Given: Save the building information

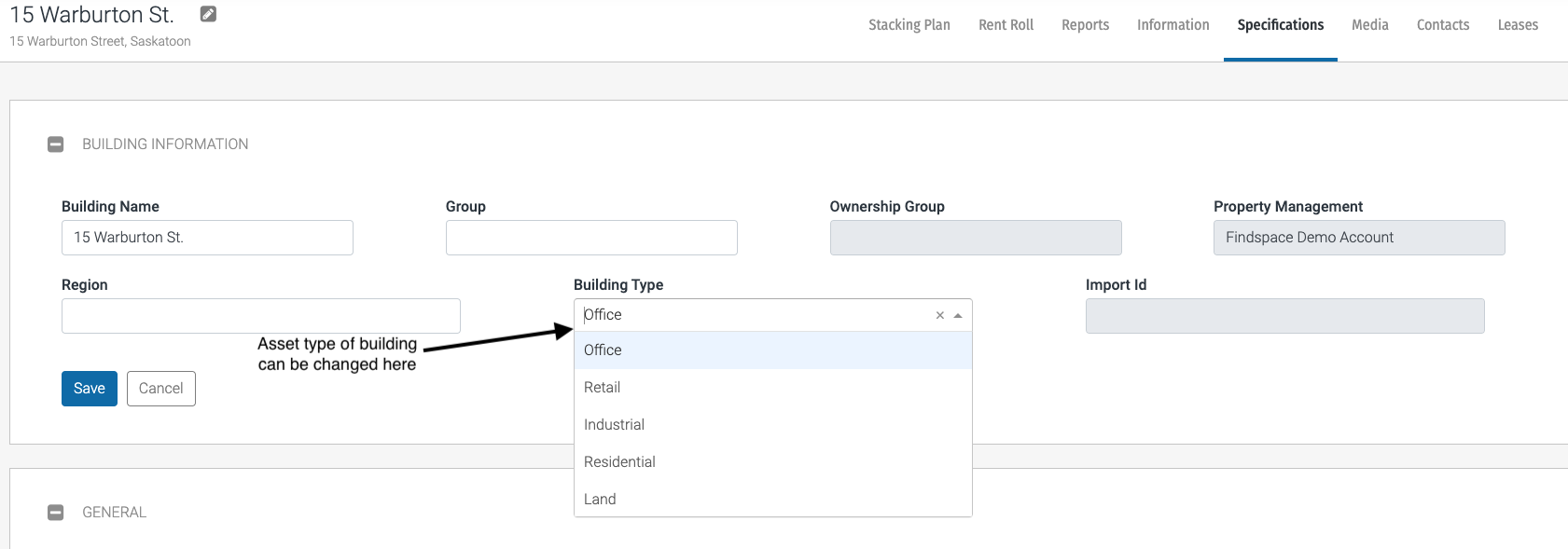Looking at the screenshot, I should (90, 389).
